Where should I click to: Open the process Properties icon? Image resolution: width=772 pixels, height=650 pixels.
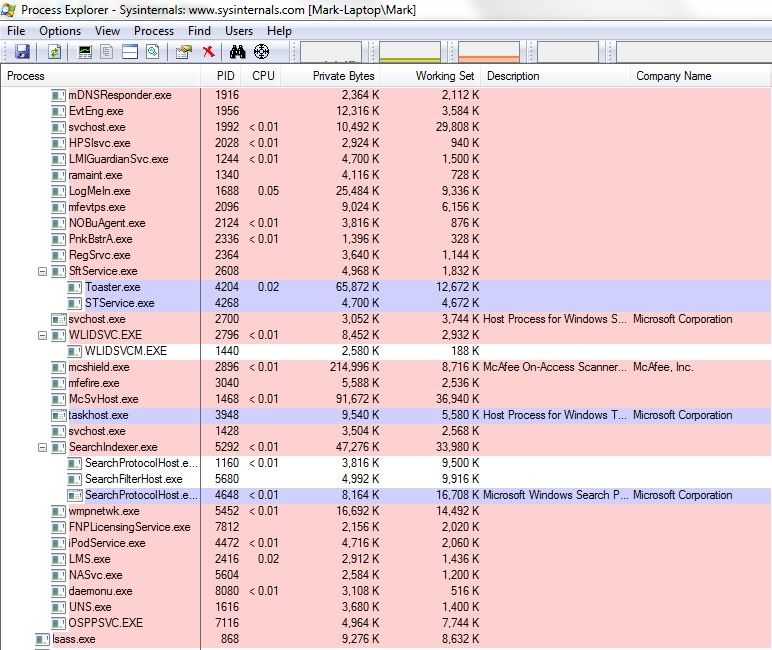point(184,52)
